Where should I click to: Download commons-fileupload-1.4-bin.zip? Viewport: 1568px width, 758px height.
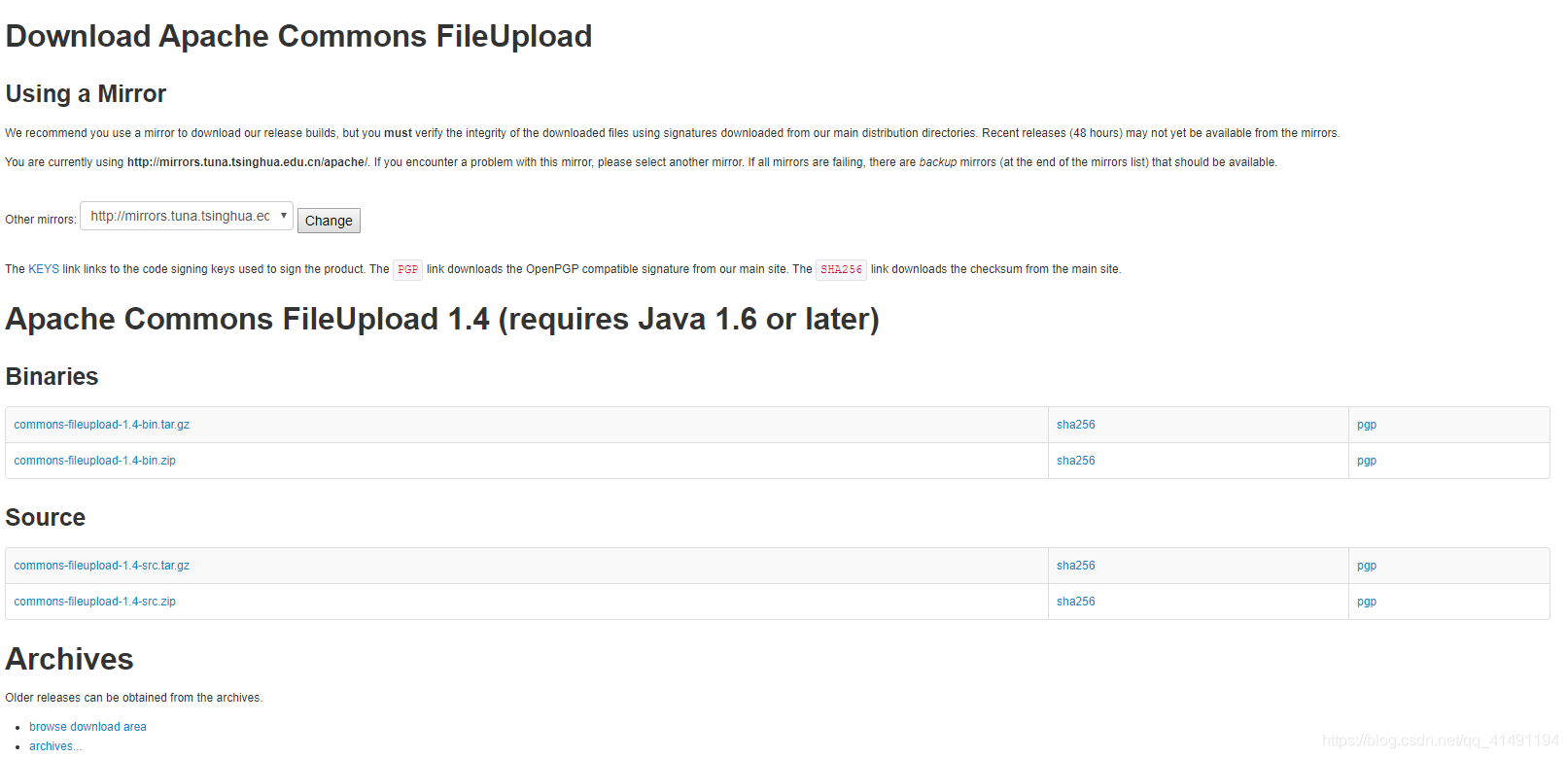coord(95,461)
